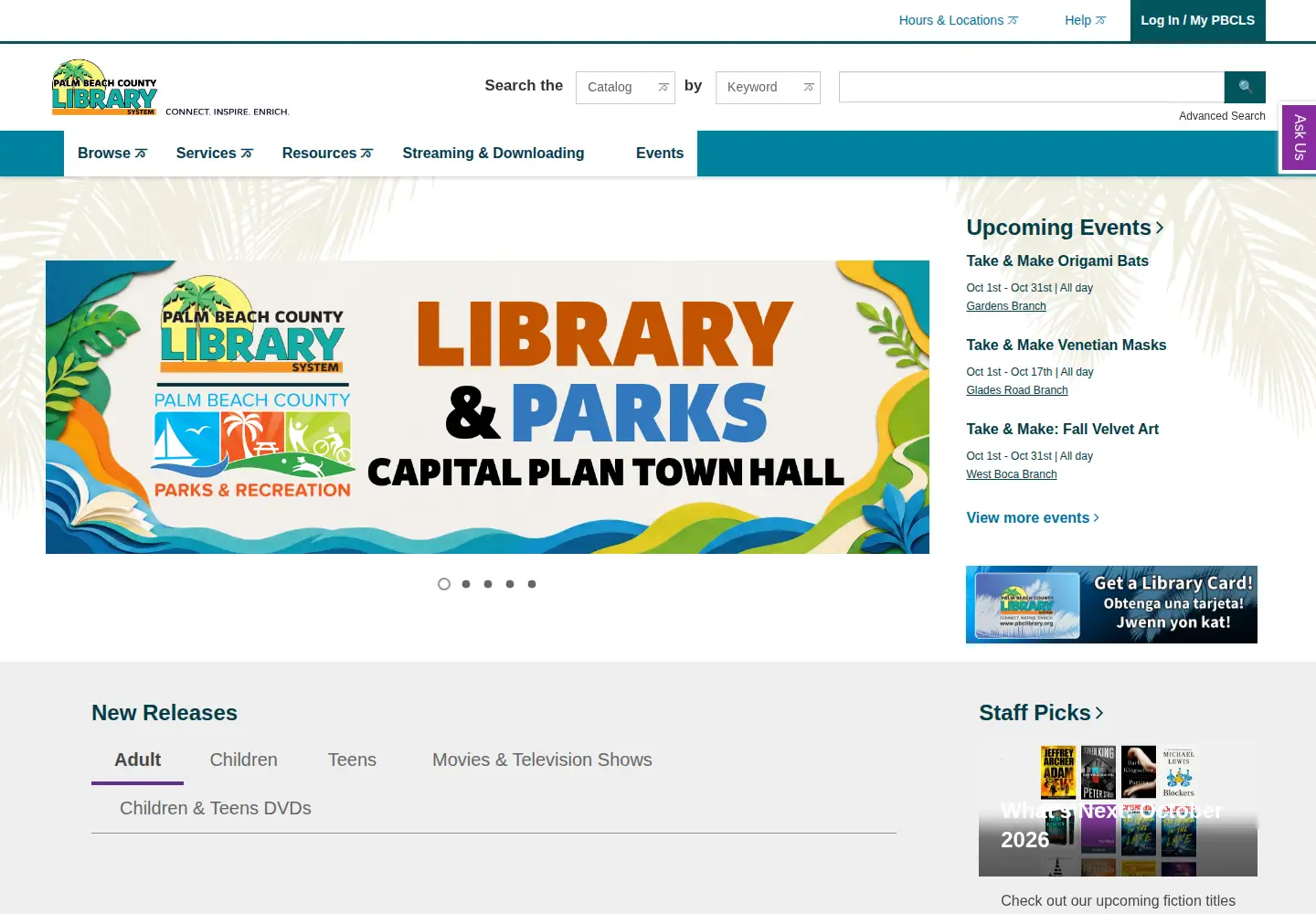Switch to the Teens tab

pos(352,760)
